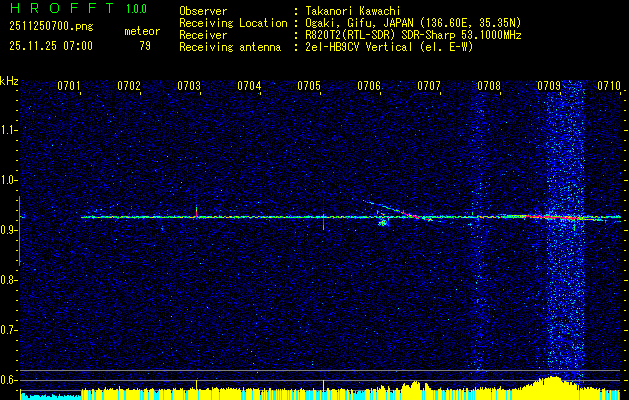Click the 0709 time marker

[x=549, y=85]
